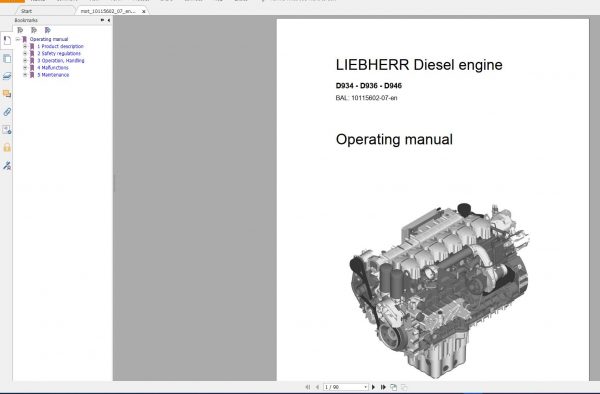This screenshot has width=600, height=394.
Task: Click the Bookmarks panel title
Action: (26, 20)
